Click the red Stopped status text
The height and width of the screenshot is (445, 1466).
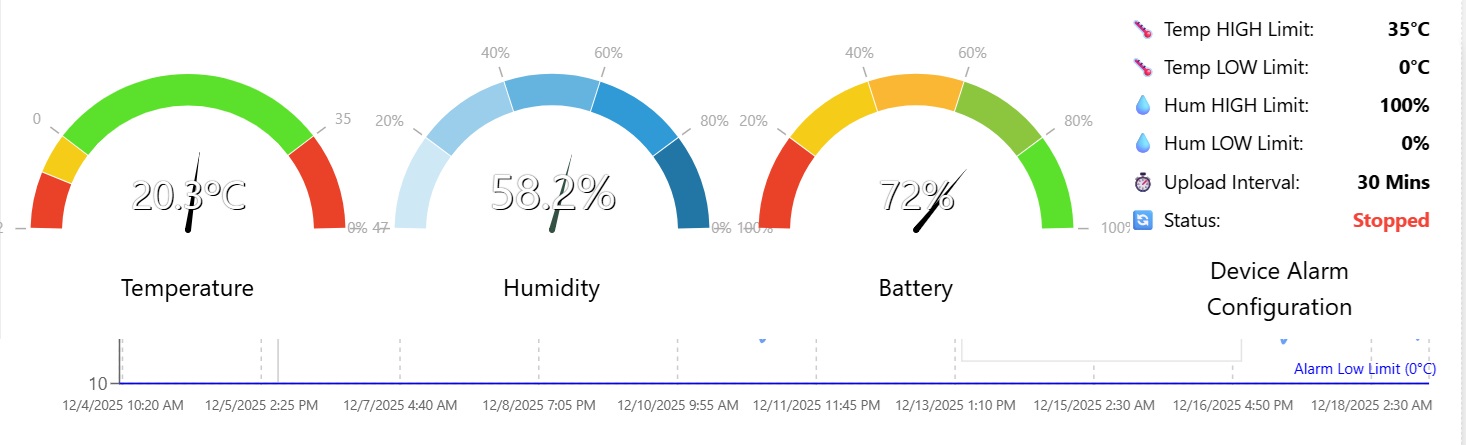(x=1391, y=220)
